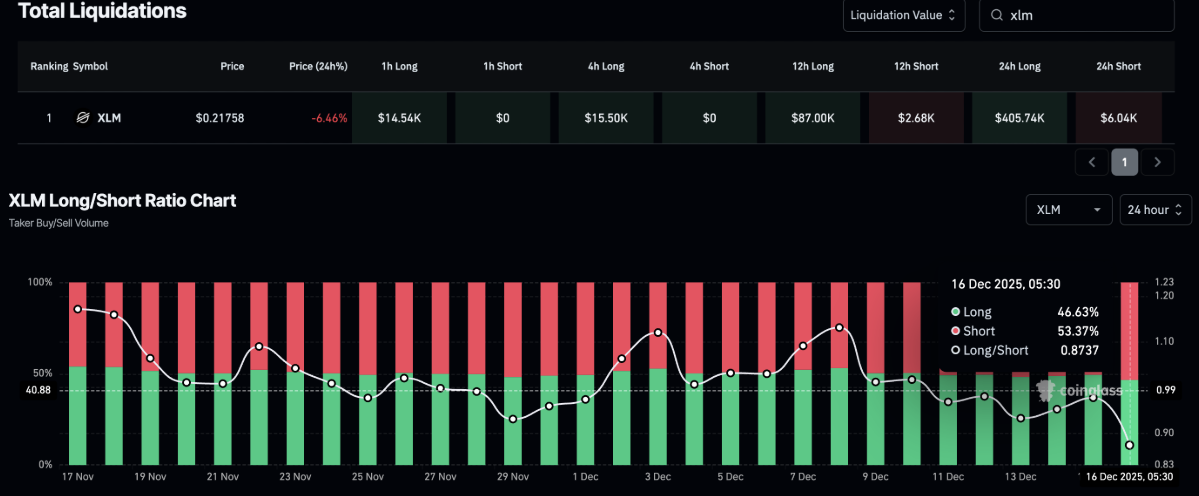The image size is (1199, 496).
Task: Click the XLM Stellar coin icon
Action: click(x=83, y=118)
